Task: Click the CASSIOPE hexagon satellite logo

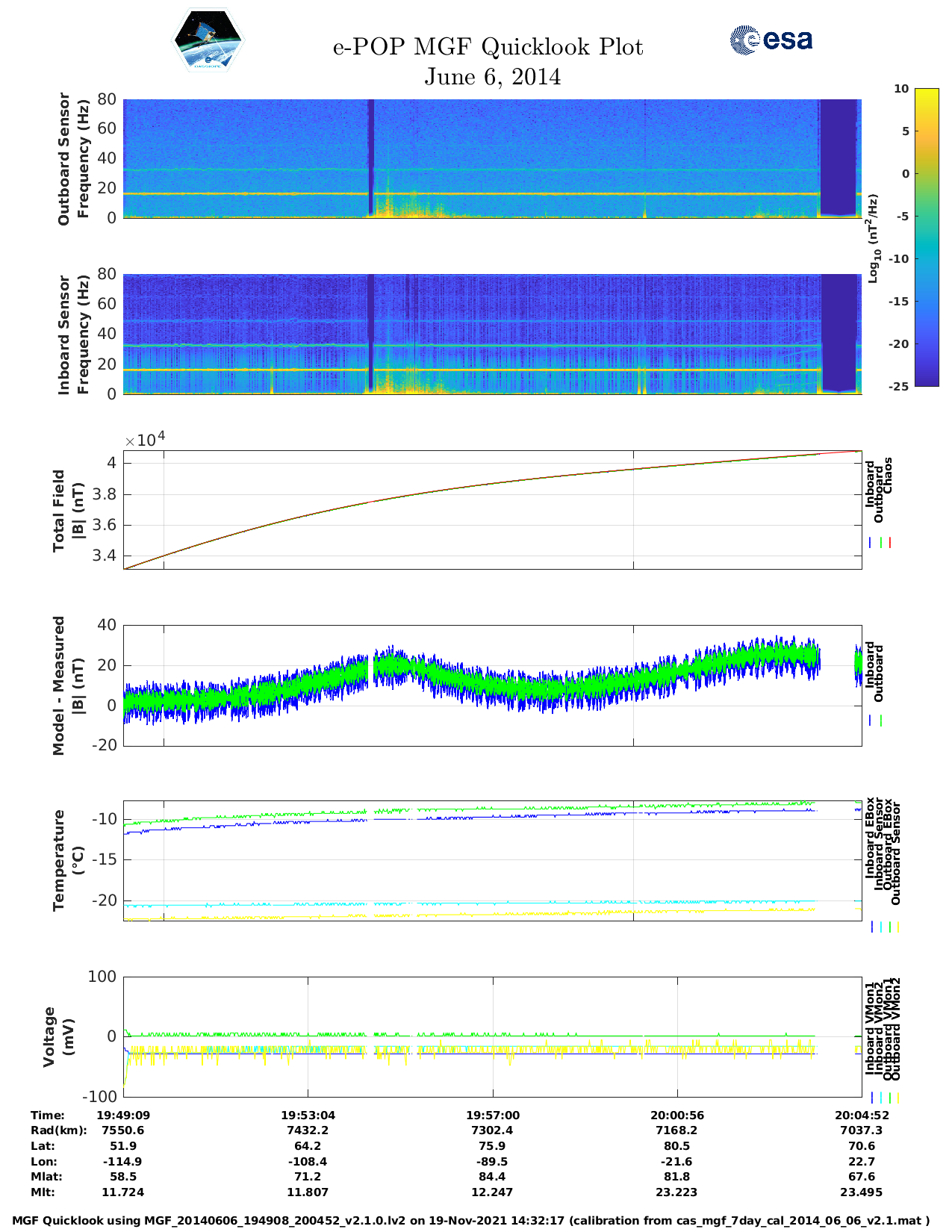Action: (208, 40)
